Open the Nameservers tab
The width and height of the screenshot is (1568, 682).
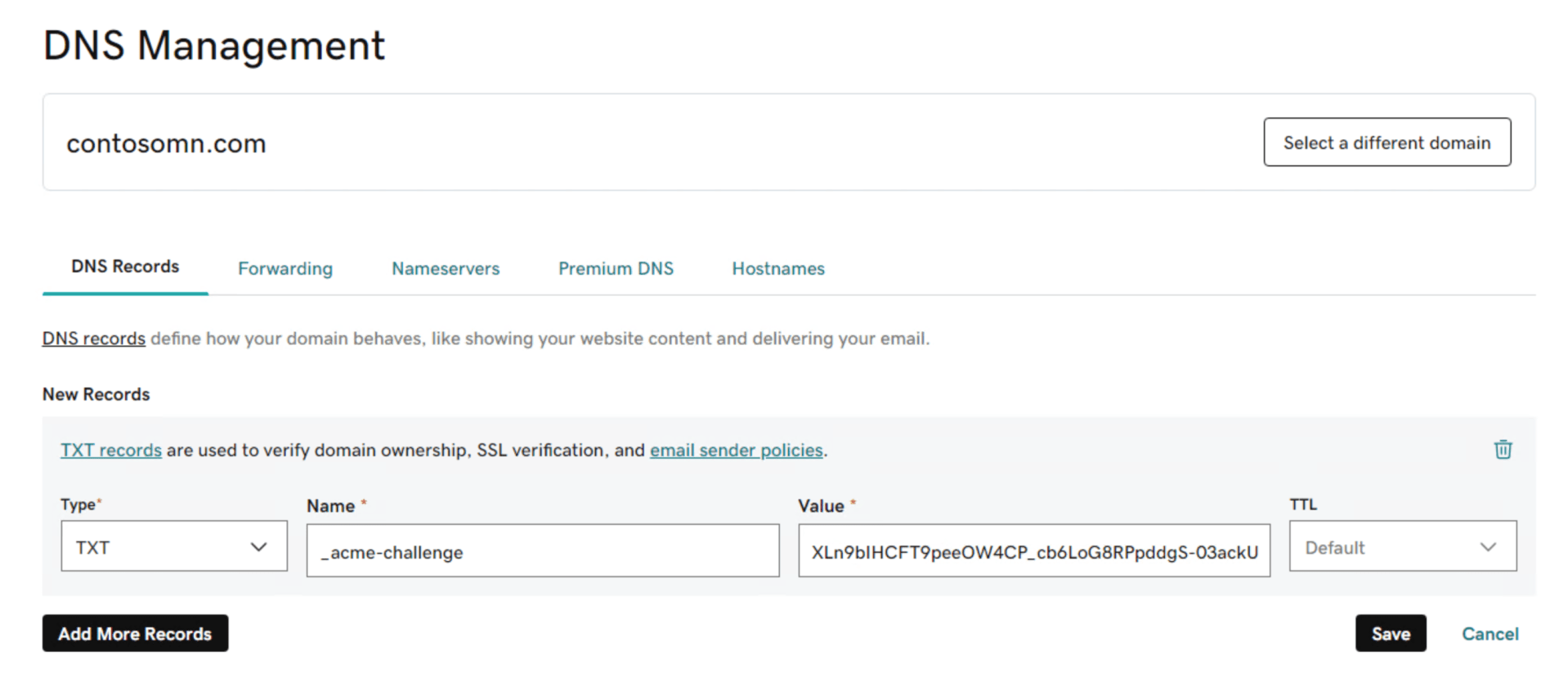(x=446, y=268)
